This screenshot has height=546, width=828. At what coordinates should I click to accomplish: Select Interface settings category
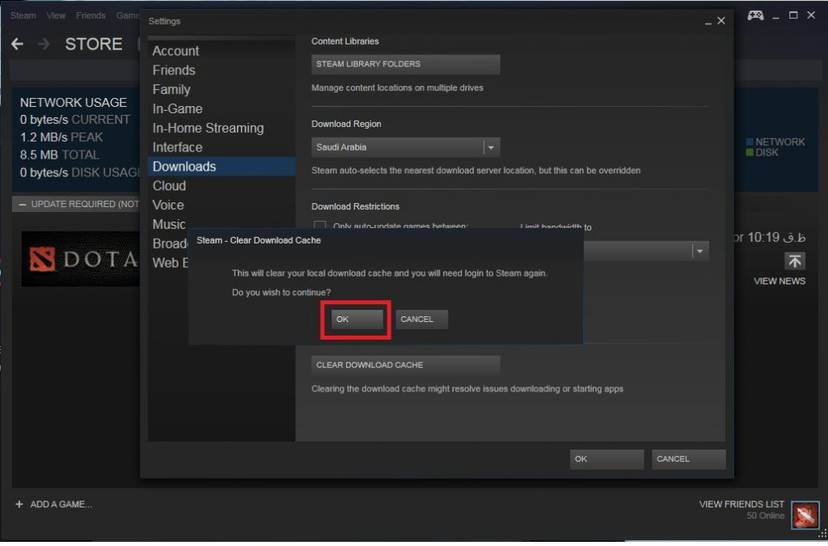177,148
